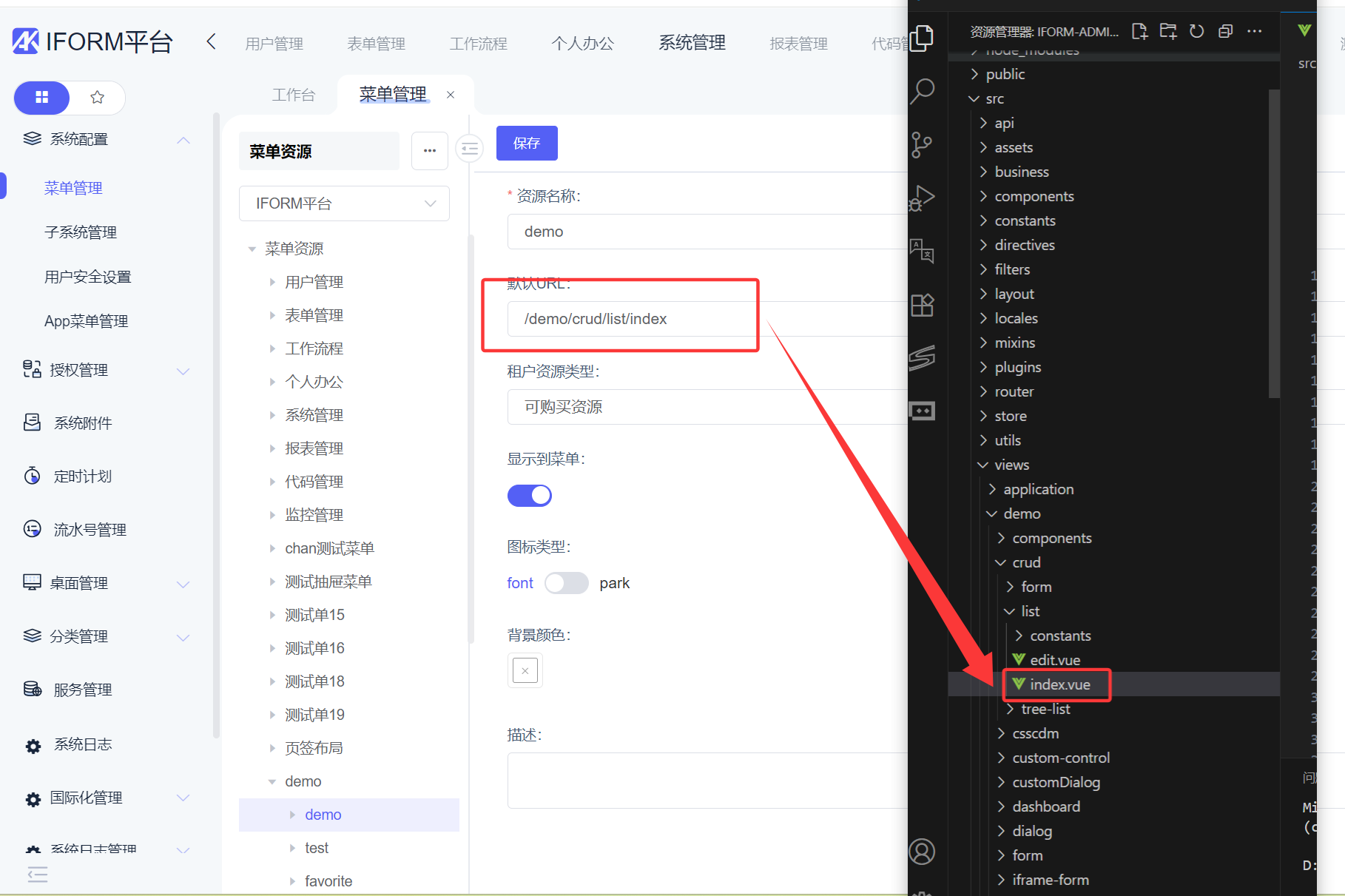Screen dimensions: 1345x896
Task: Open the IFORM平台 dropdown selector
Action: coord(344,203)
